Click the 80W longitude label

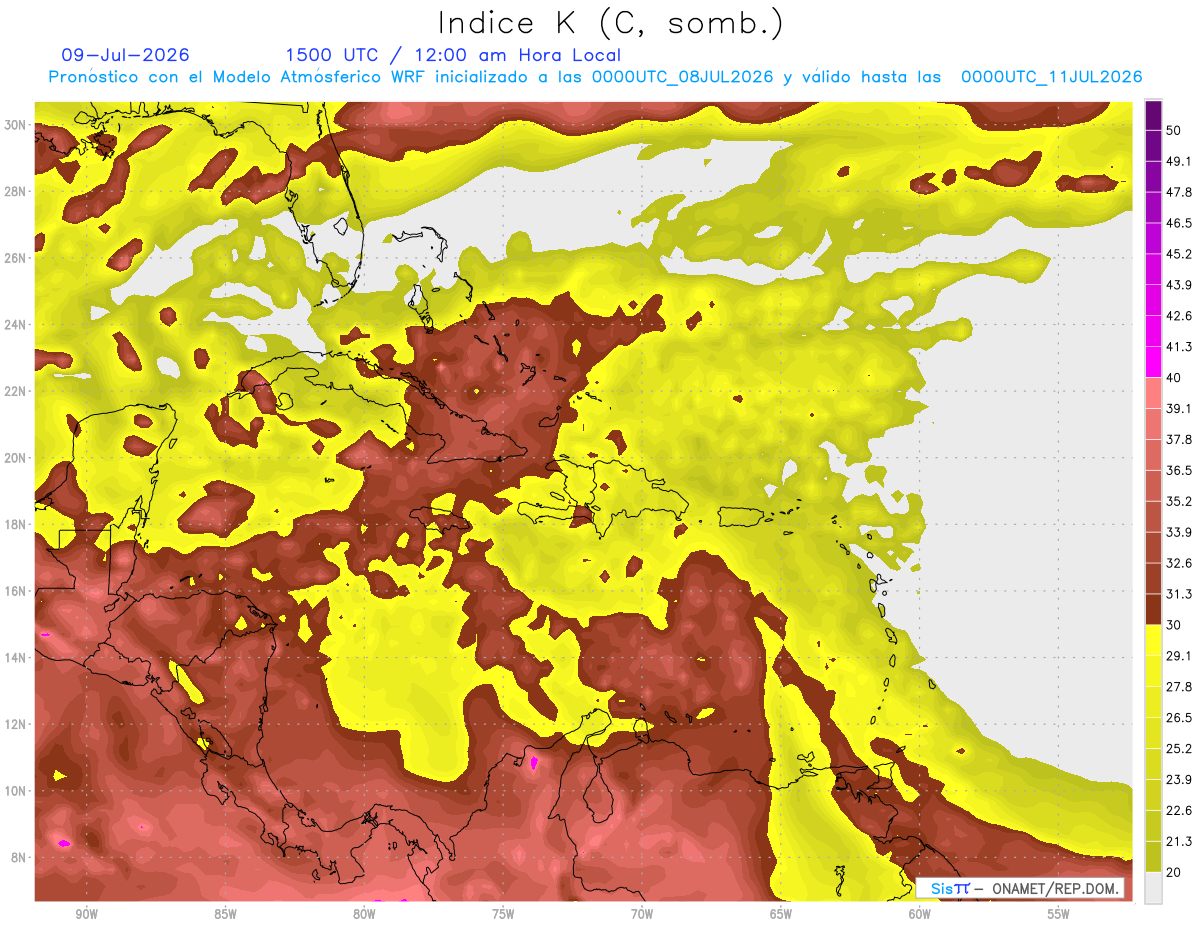(x=364, y=914)
